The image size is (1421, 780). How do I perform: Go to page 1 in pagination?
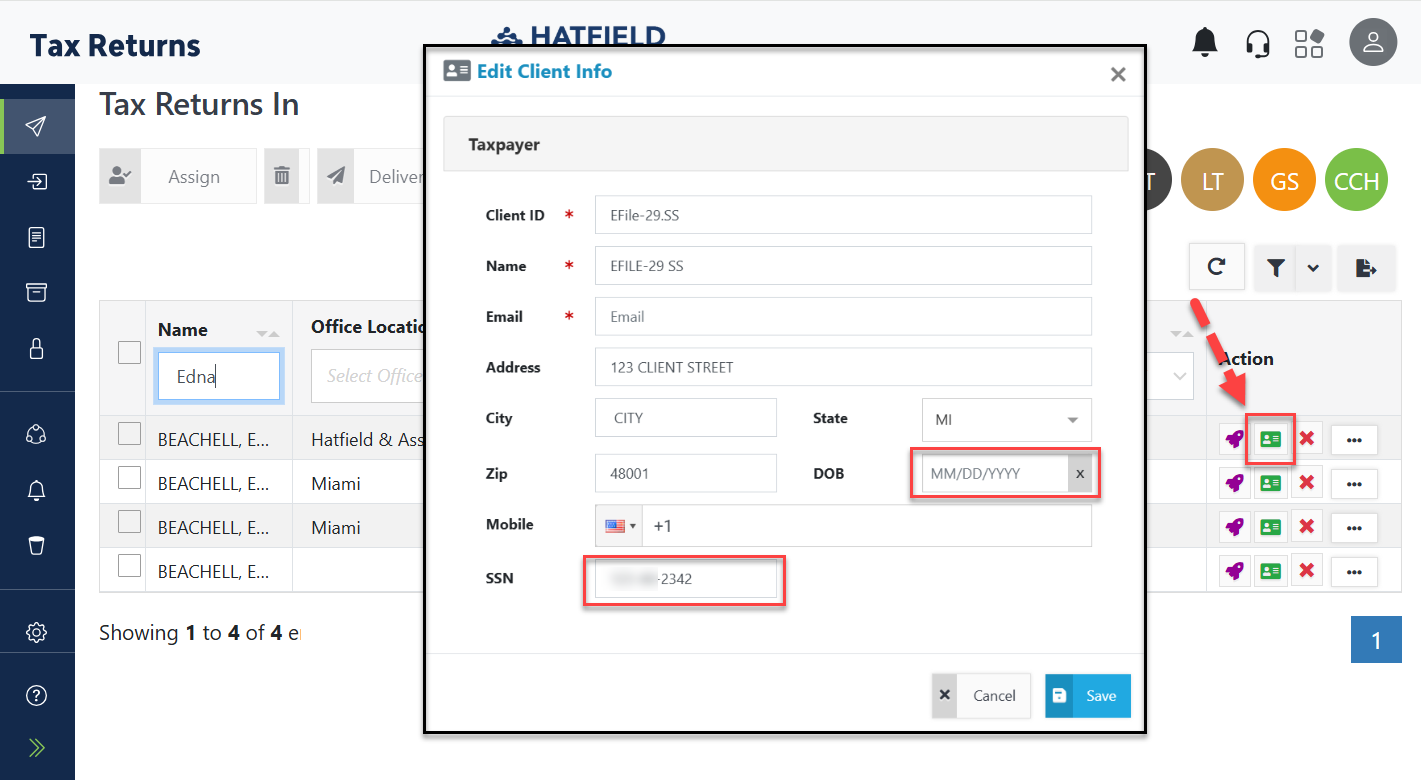[1375, 640]
